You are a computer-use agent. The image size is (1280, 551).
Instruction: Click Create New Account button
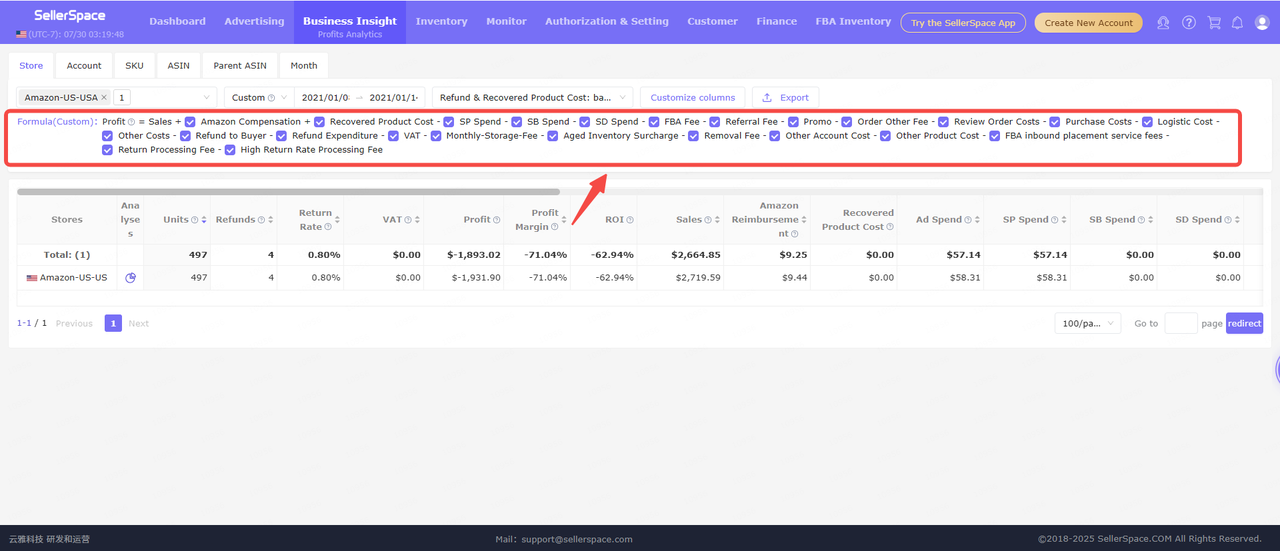coord(1088,22)
